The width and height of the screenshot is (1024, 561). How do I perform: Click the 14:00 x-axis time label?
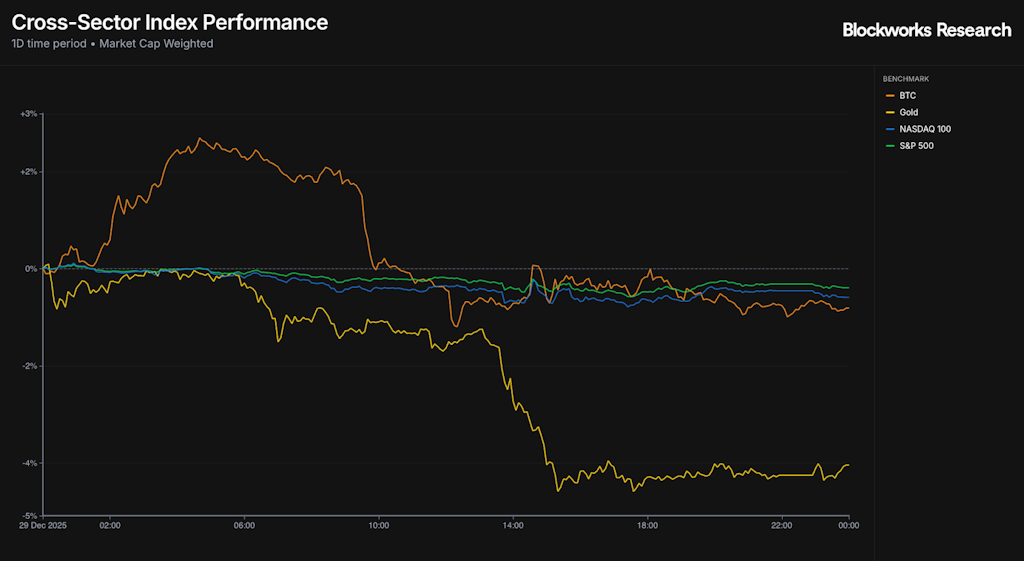pyautogui.click(x=513, y=525)
